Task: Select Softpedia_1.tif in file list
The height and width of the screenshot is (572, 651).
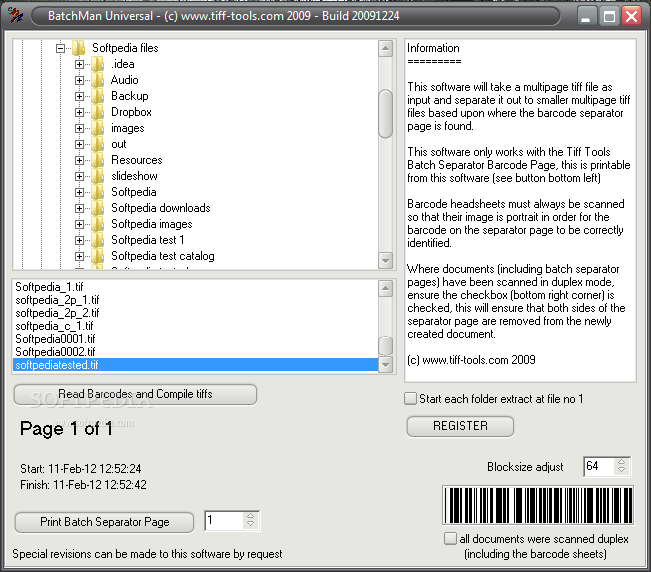Action: coord(195,287)
